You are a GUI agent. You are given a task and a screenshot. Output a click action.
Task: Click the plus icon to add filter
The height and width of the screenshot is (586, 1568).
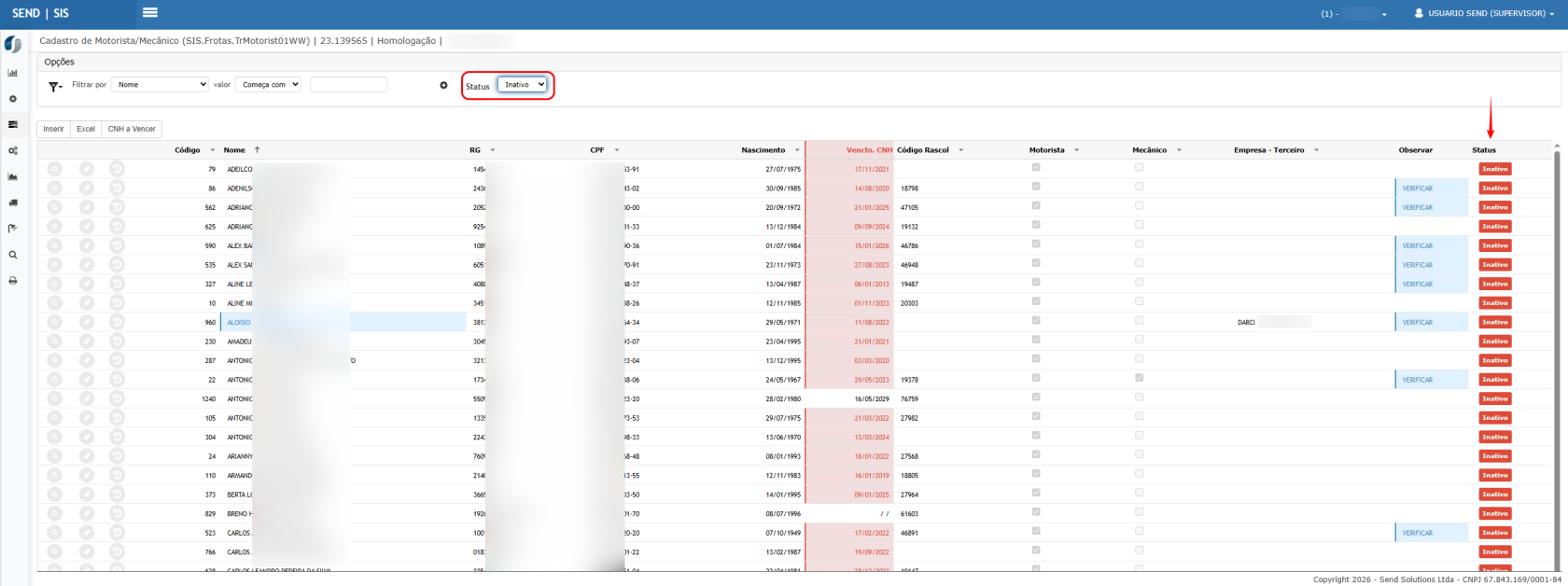(x=443, y=85)
